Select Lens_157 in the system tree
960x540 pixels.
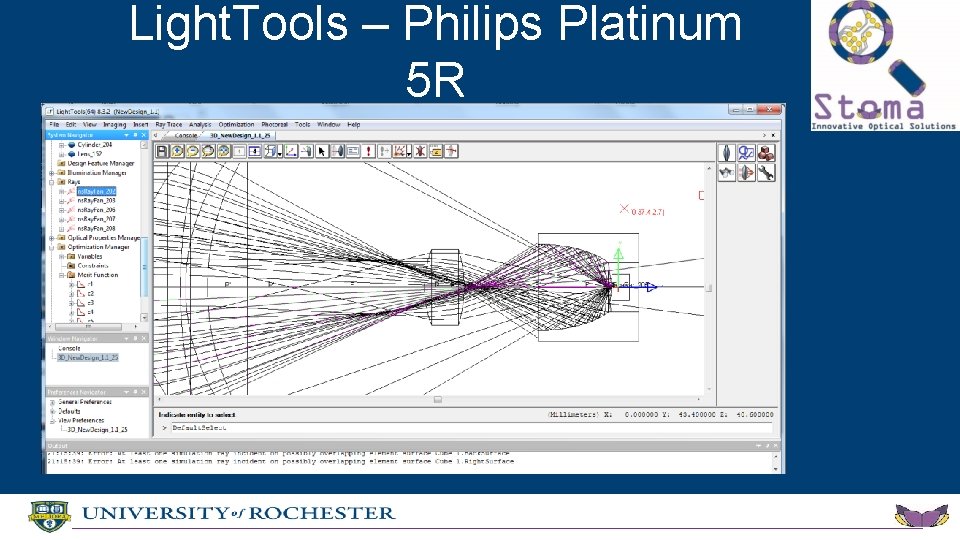tap(89, 154)
